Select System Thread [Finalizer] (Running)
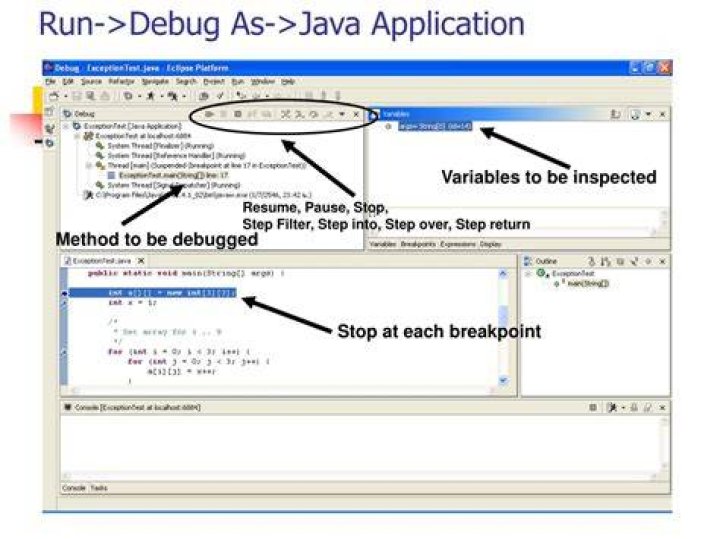The image size is (720, 539). (161, 146)
